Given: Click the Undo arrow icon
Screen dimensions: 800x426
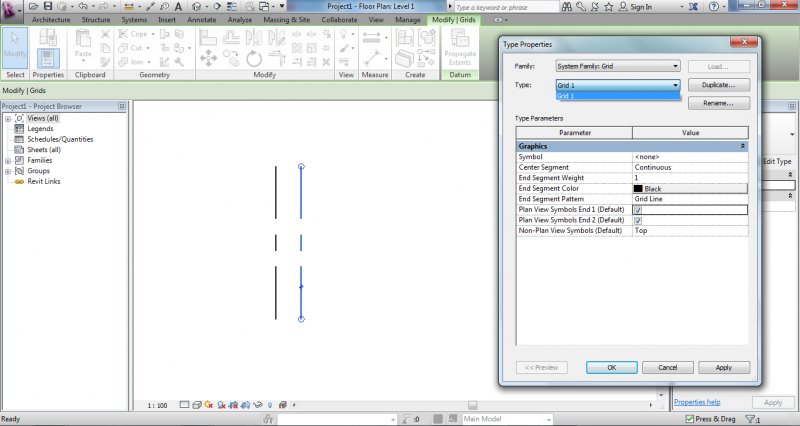Looking at the screenshot, I should pos(83,7).
